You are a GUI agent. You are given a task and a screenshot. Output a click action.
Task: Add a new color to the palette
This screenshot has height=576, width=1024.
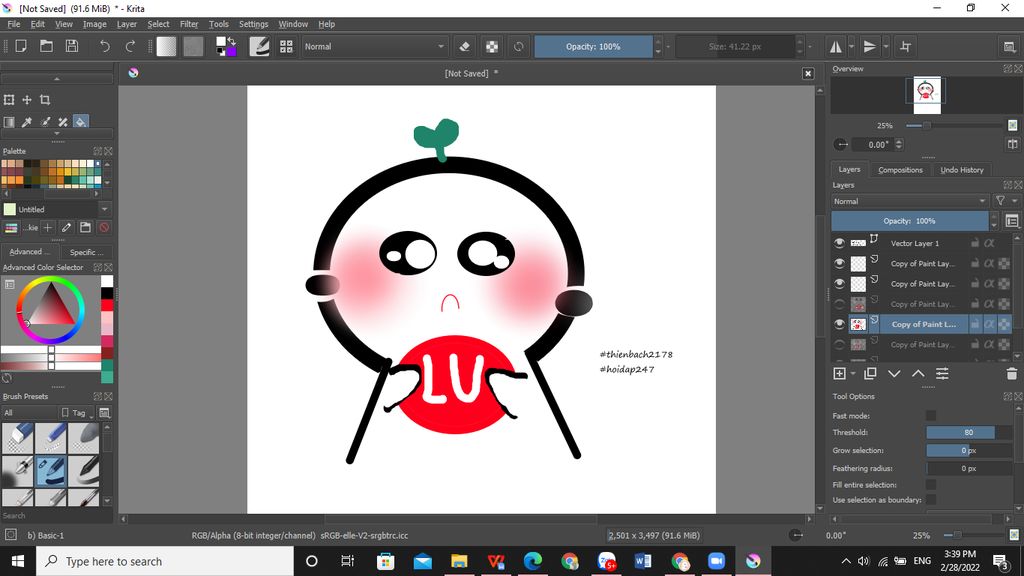48,227
